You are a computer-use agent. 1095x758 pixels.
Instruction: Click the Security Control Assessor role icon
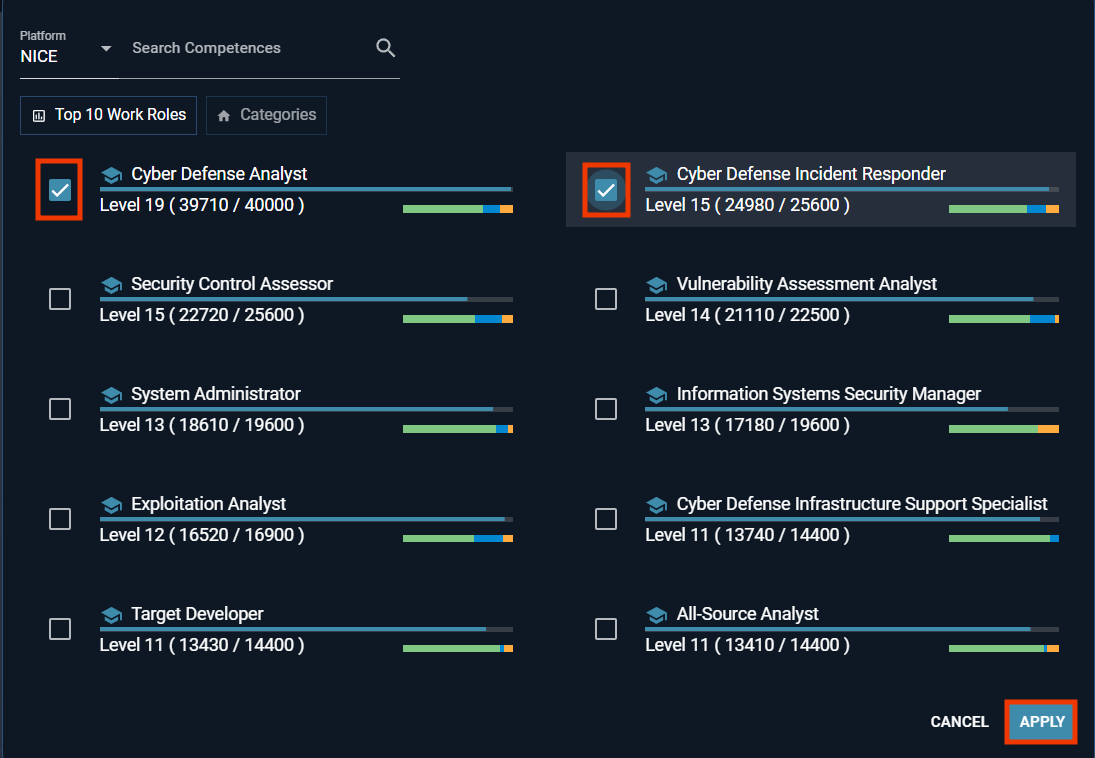[x=111, y=283]
